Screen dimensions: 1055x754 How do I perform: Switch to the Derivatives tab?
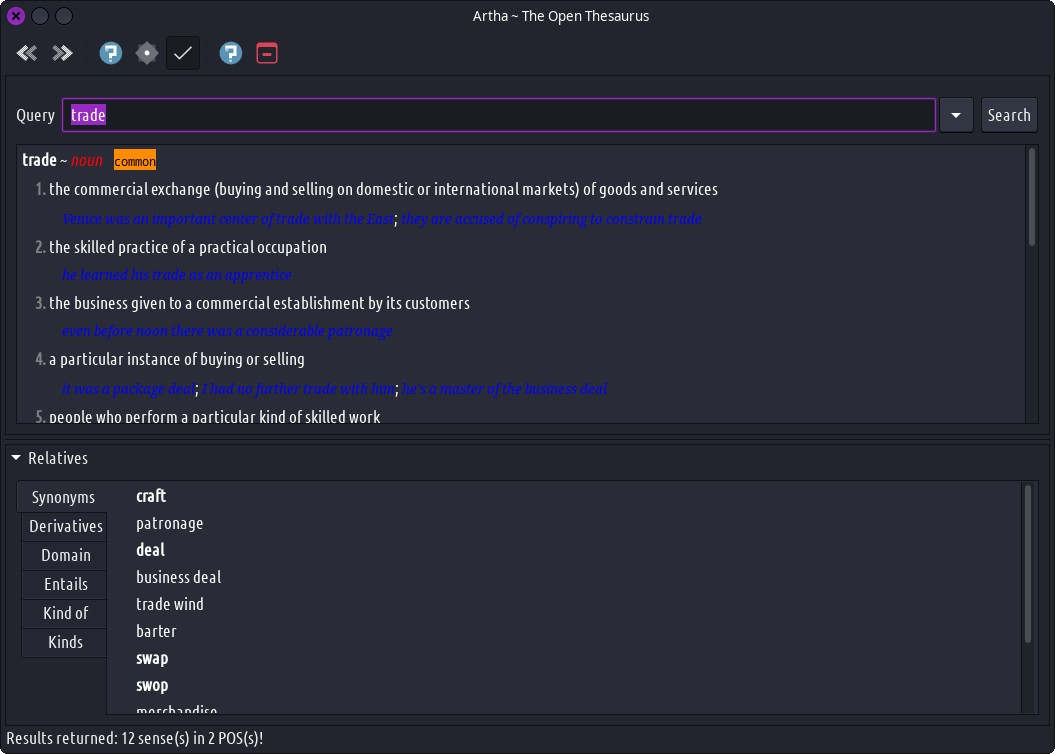(x=66, y=526)
